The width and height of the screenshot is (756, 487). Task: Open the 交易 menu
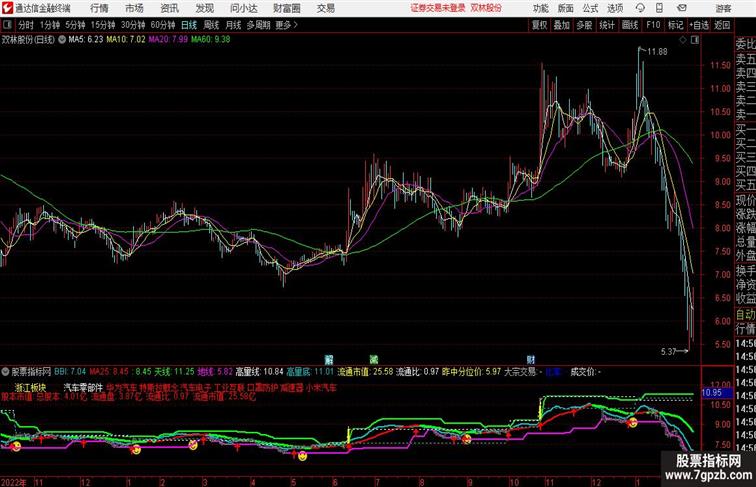[x=325, y=8]
